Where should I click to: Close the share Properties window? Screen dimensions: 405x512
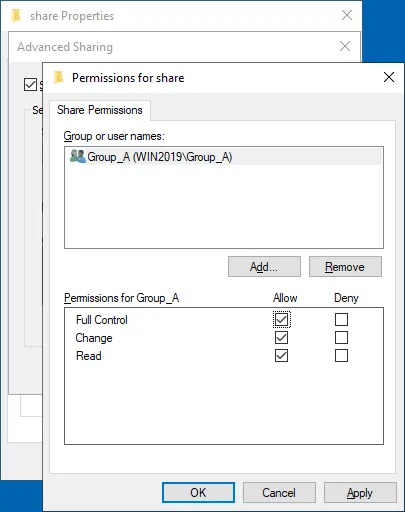pos(347,15)
